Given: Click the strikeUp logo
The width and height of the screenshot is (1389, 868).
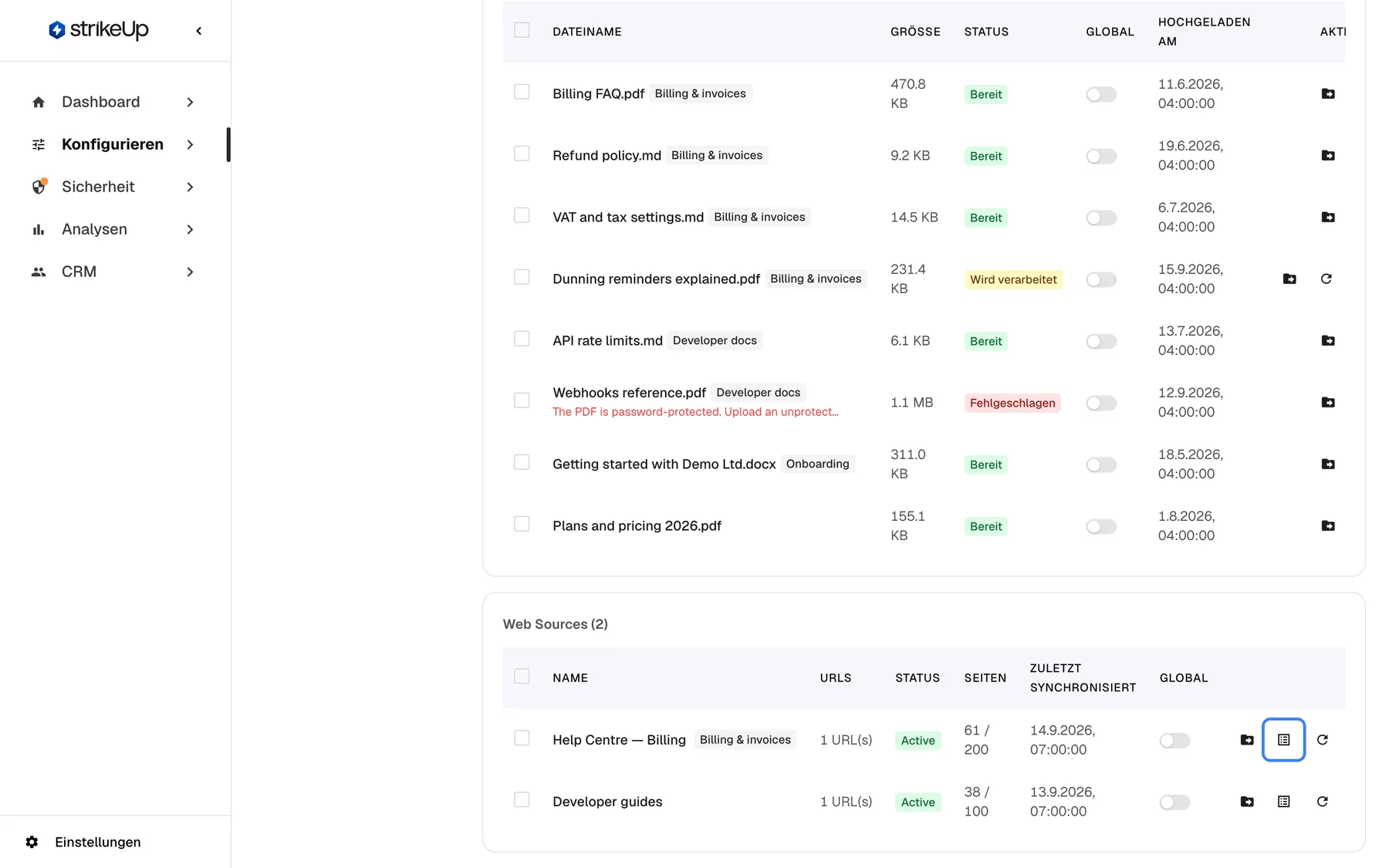Looking at the screenshot, I should [98, 30].
